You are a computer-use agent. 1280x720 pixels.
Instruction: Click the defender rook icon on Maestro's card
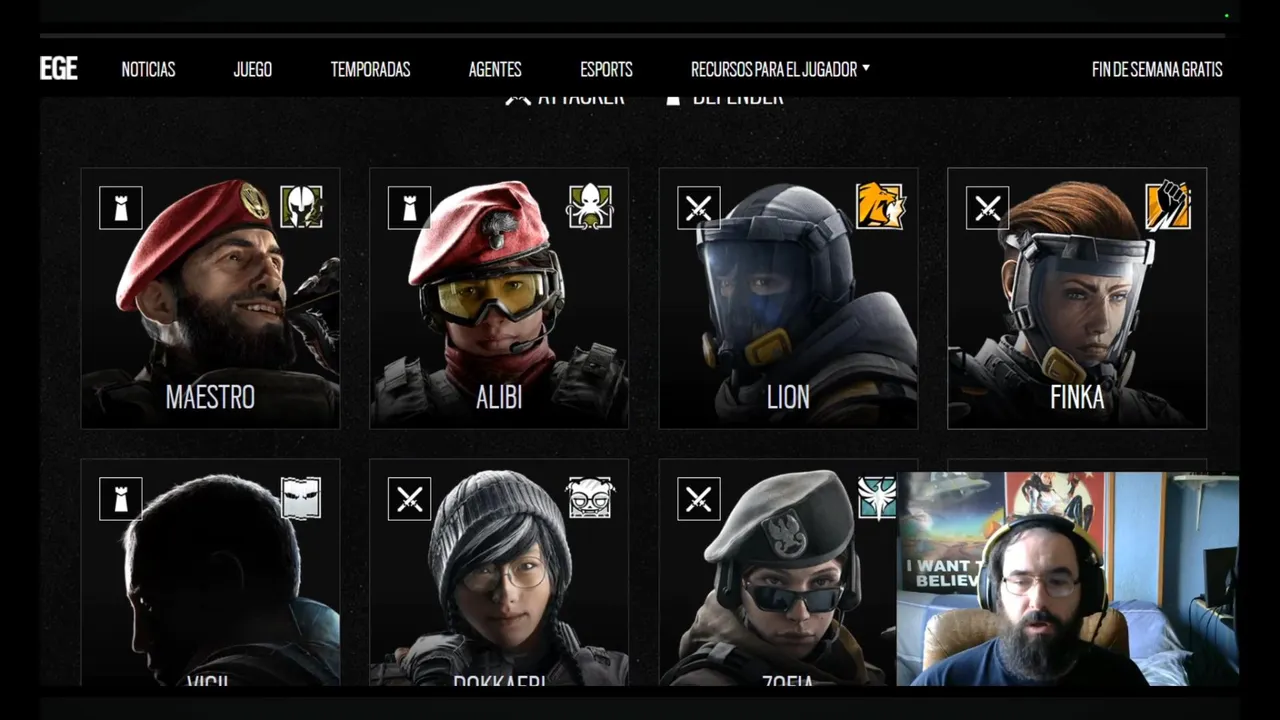(x=121, y=208)
